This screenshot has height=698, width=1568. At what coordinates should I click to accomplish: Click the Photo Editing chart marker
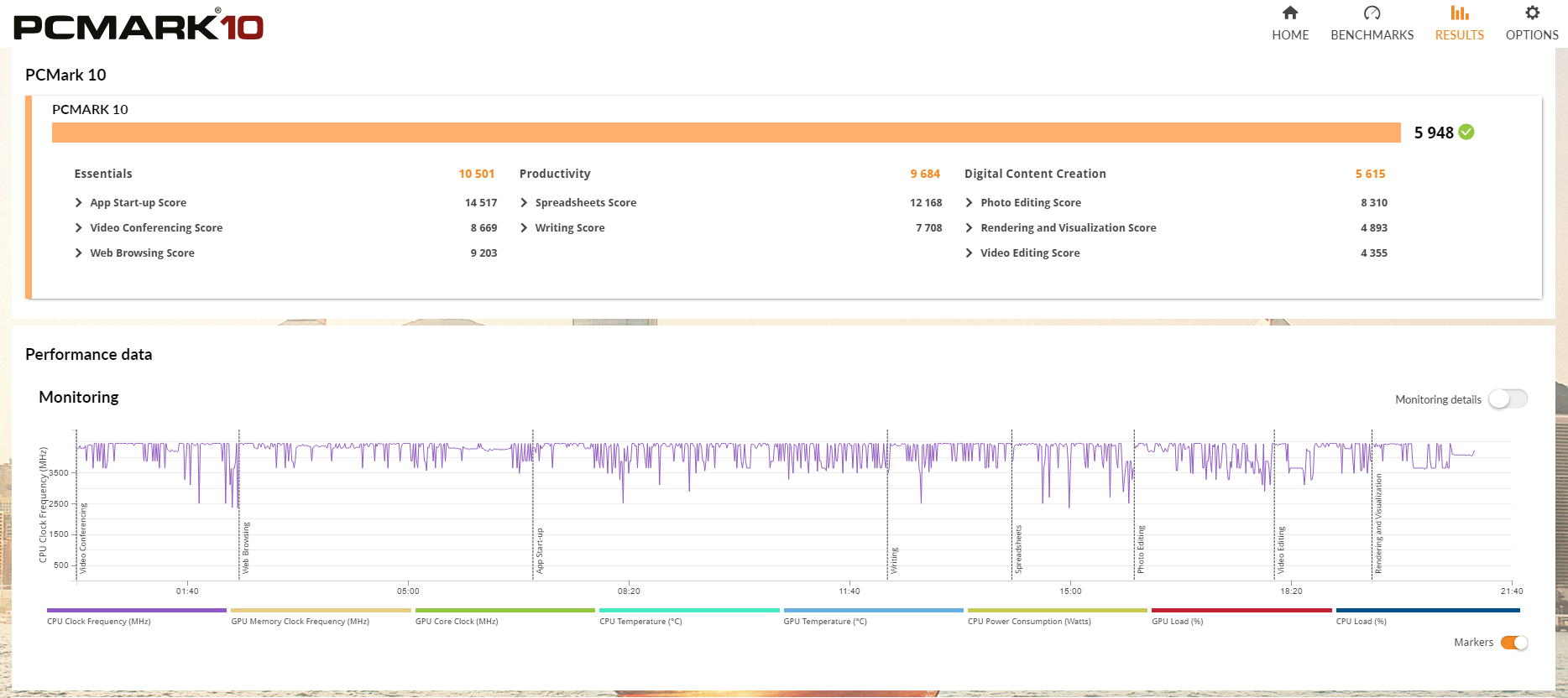[x=1141, y=550]
